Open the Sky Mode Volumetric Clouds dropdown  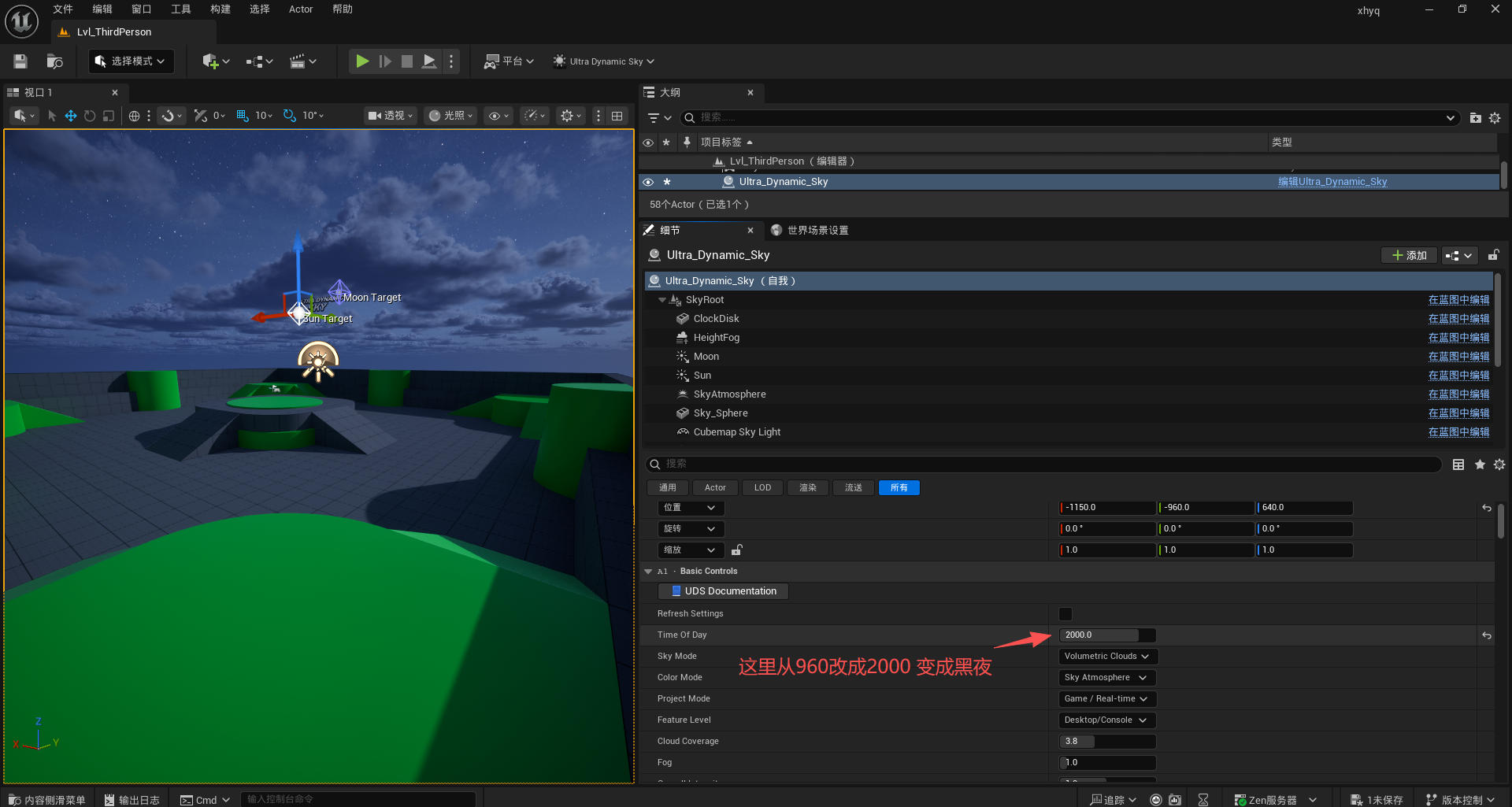pos(1107,657)
